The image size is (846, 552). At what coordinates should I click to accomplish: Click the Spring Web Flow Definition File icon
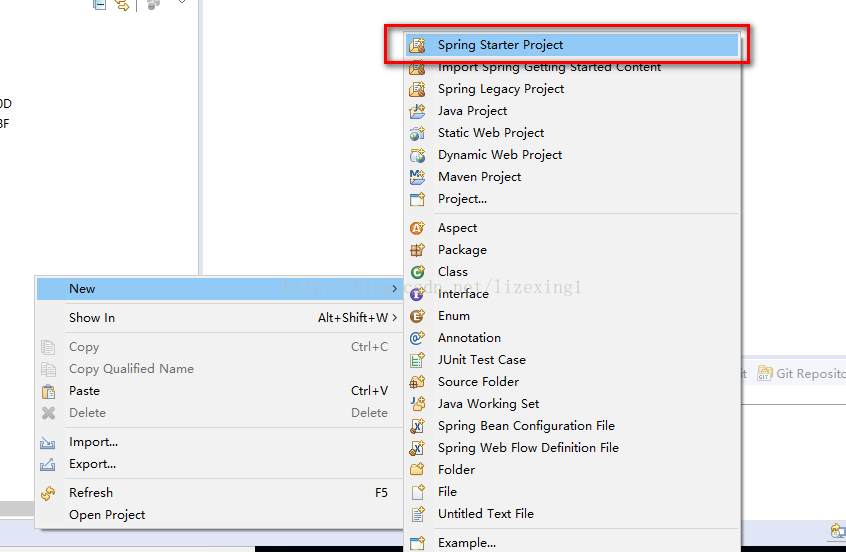click(x=417, y=448)
